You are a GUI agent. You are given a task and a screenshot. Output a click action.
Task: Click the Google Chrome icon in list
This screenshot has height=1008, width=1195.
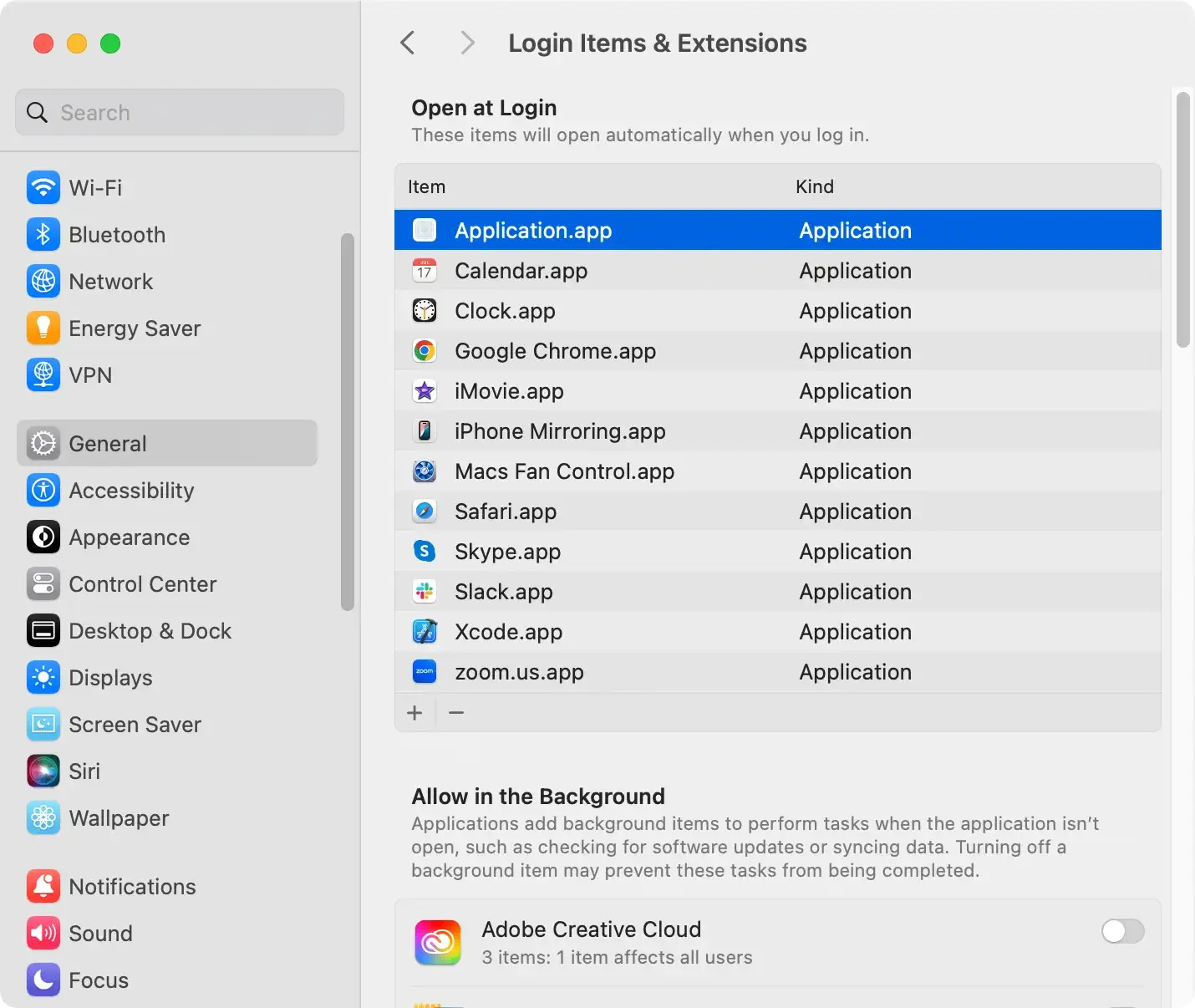coord(425,350)
